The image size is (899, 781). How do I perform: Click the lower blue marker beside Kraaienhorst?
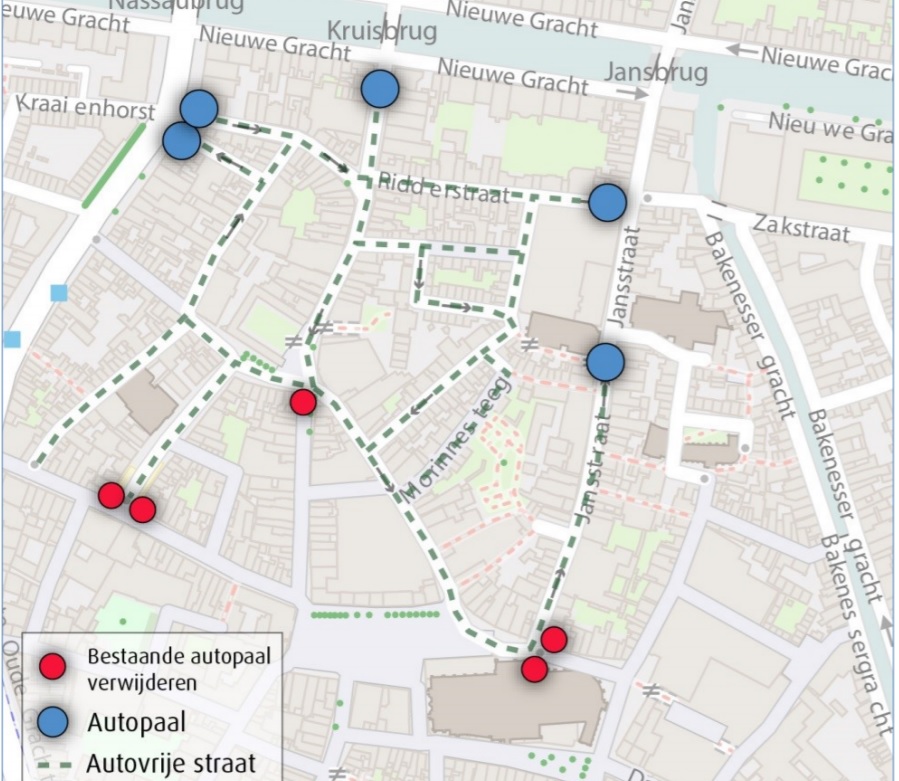click(x=181, y=140)
